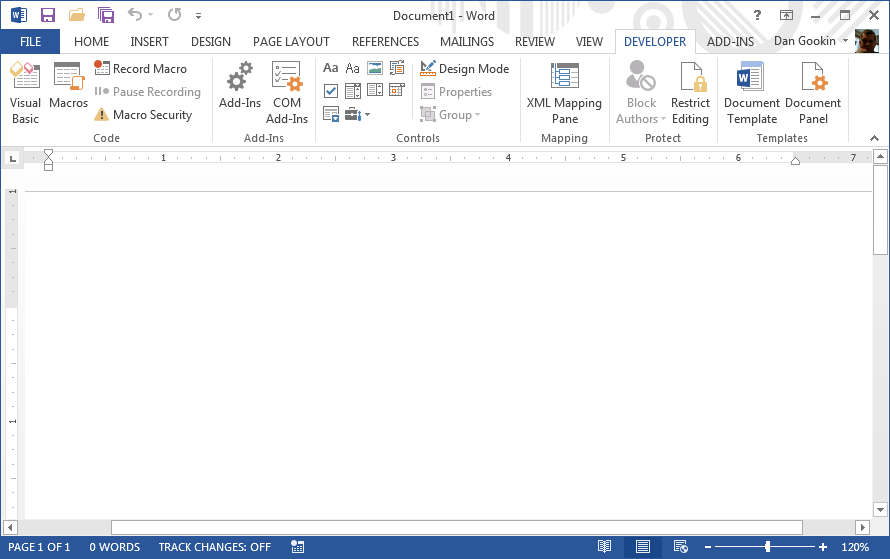
Task: Open Zoom dialog via 120% level
Action: 855,547
